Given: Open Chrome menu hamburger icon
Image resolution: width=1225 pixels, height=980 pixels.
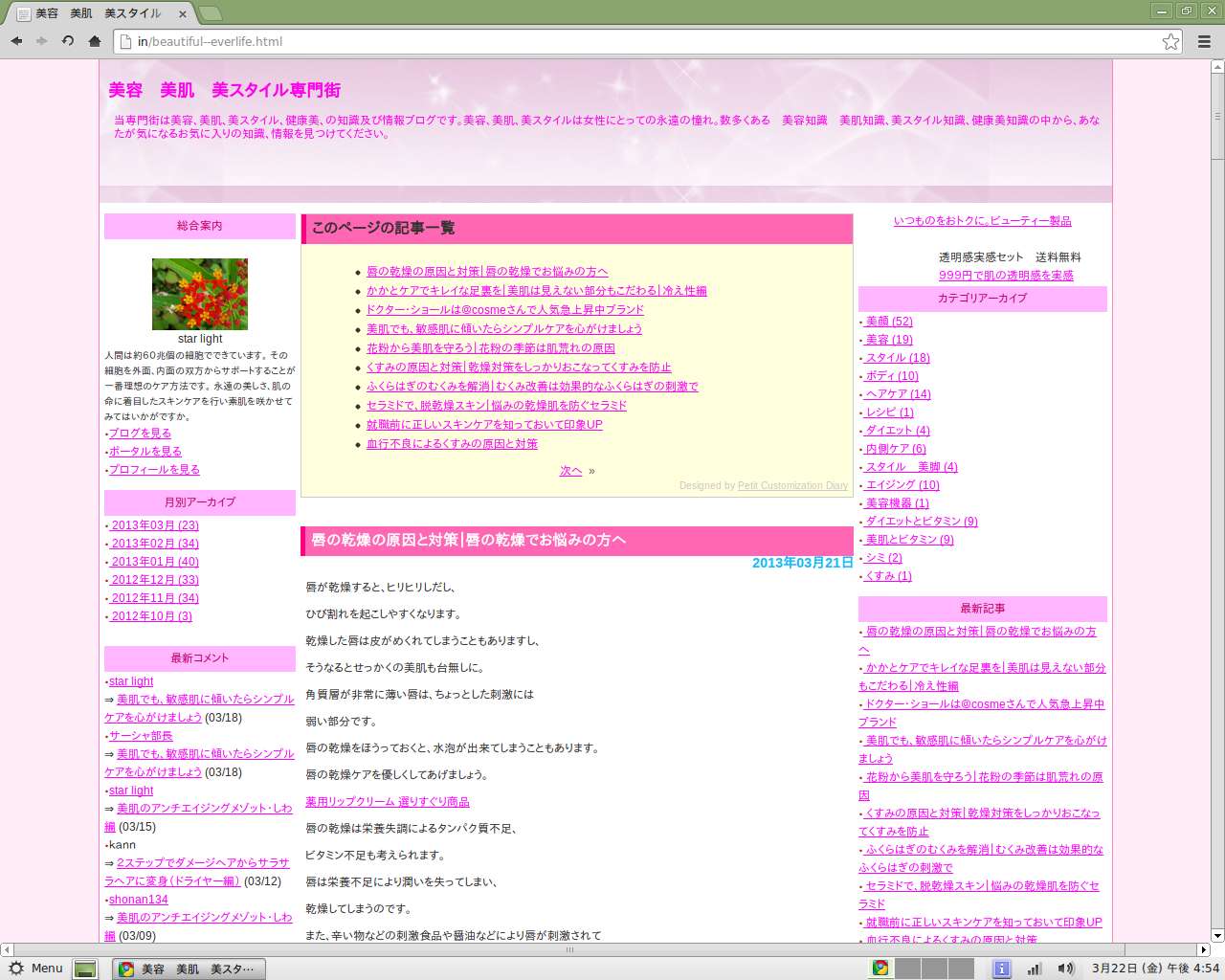Looking at the screenshot, I should [1205, 41].
